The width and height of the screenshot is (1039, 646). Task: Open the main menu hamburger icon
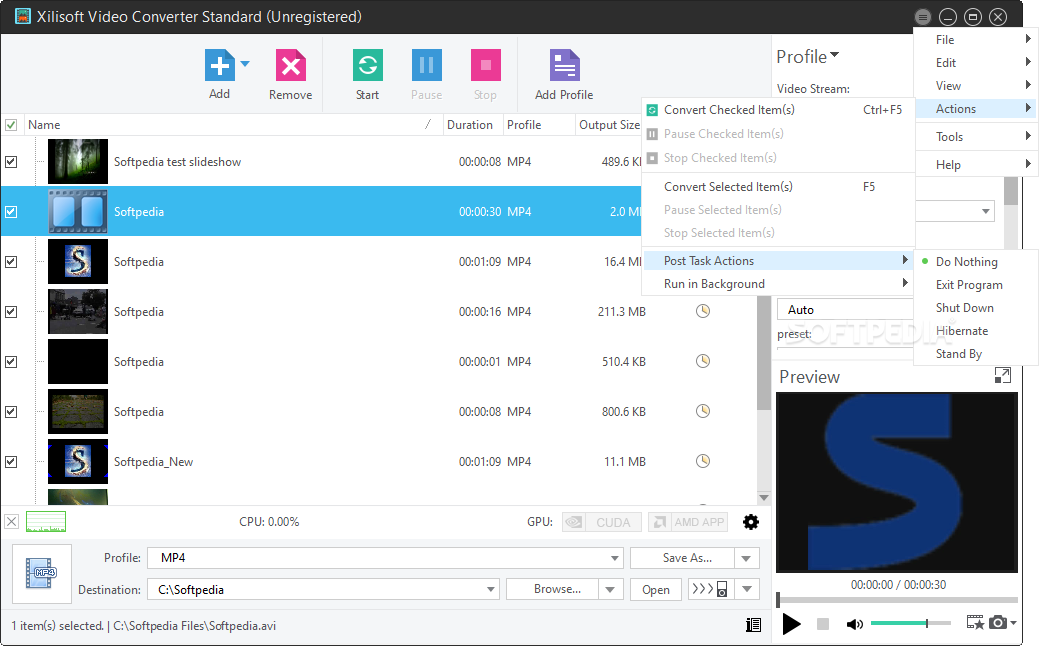922,17
